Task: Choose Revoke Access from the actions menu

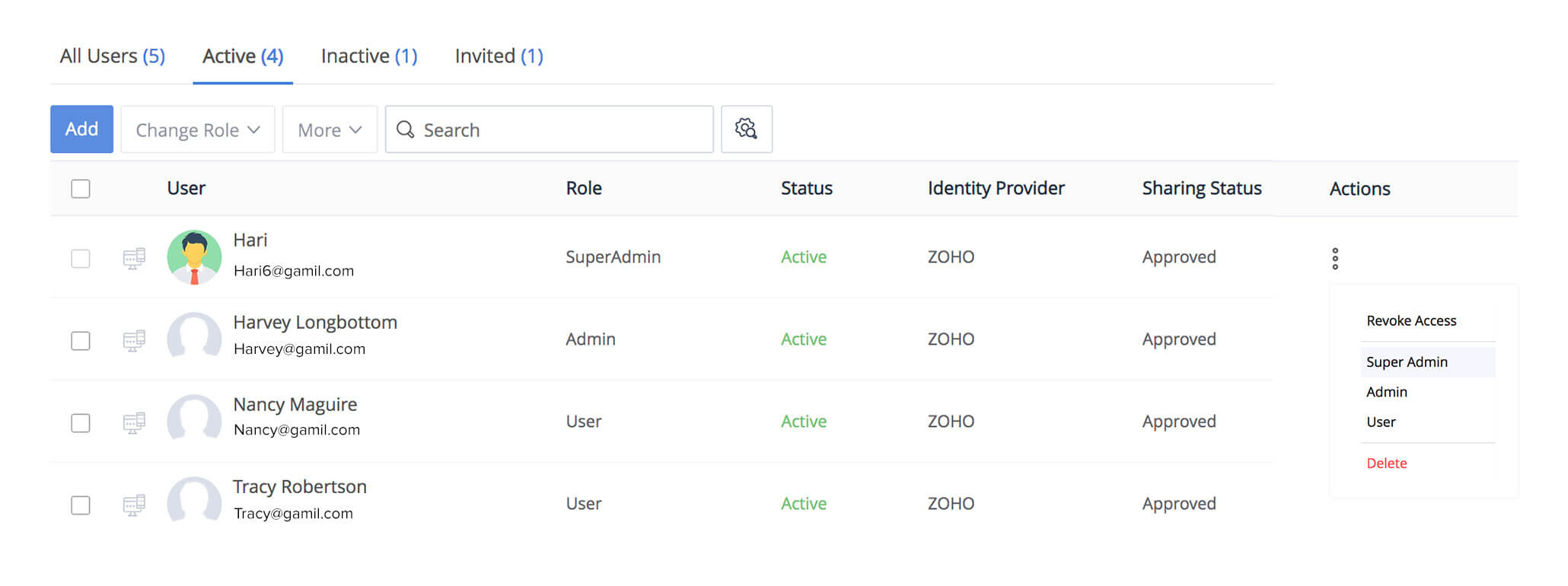Action: [x=1411, y=321]
